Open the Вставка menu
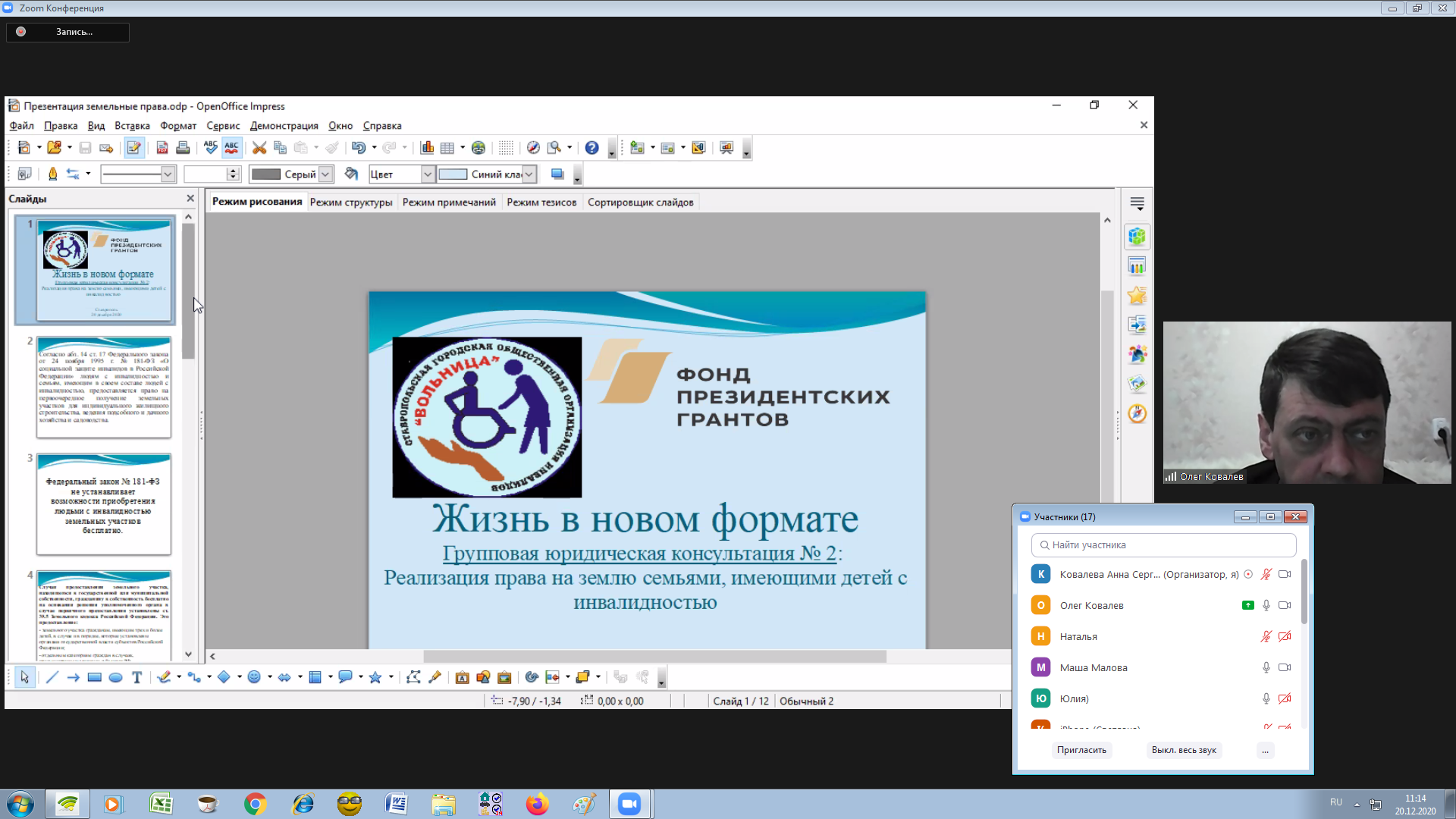Image resolution: width=1456 pixels, height=819 pixels. tap(132, 126)
